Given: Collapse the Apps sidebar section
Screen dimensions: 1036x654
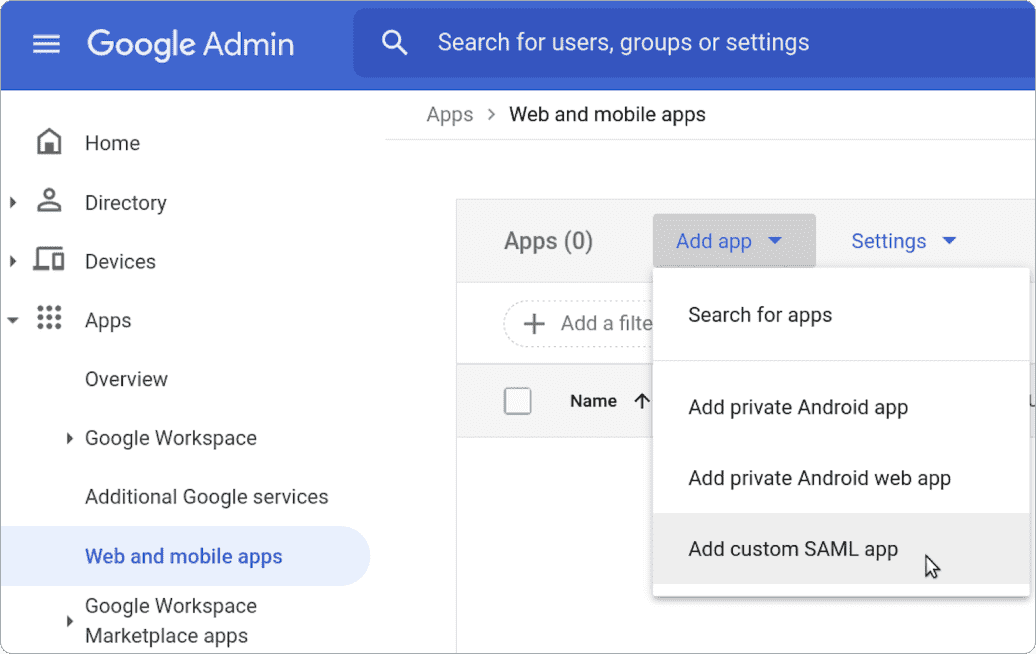Looking at the screenshot, I should point(12,320).
